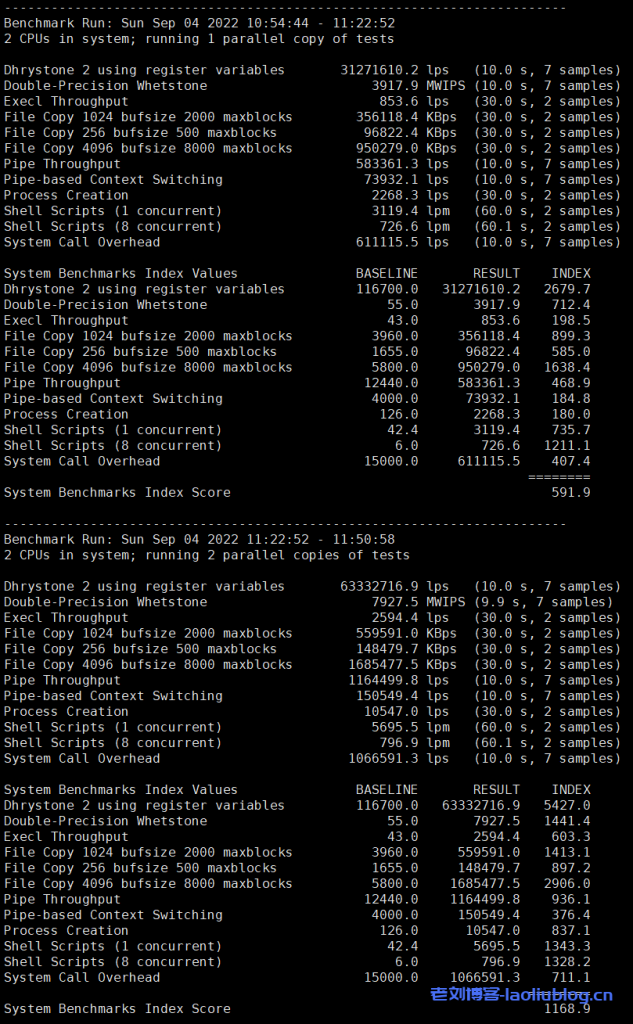Click the 3917.9 MWIPS Whetstone result
The width and height of the screenshot is (633, 1024).
tap(396, 86)
